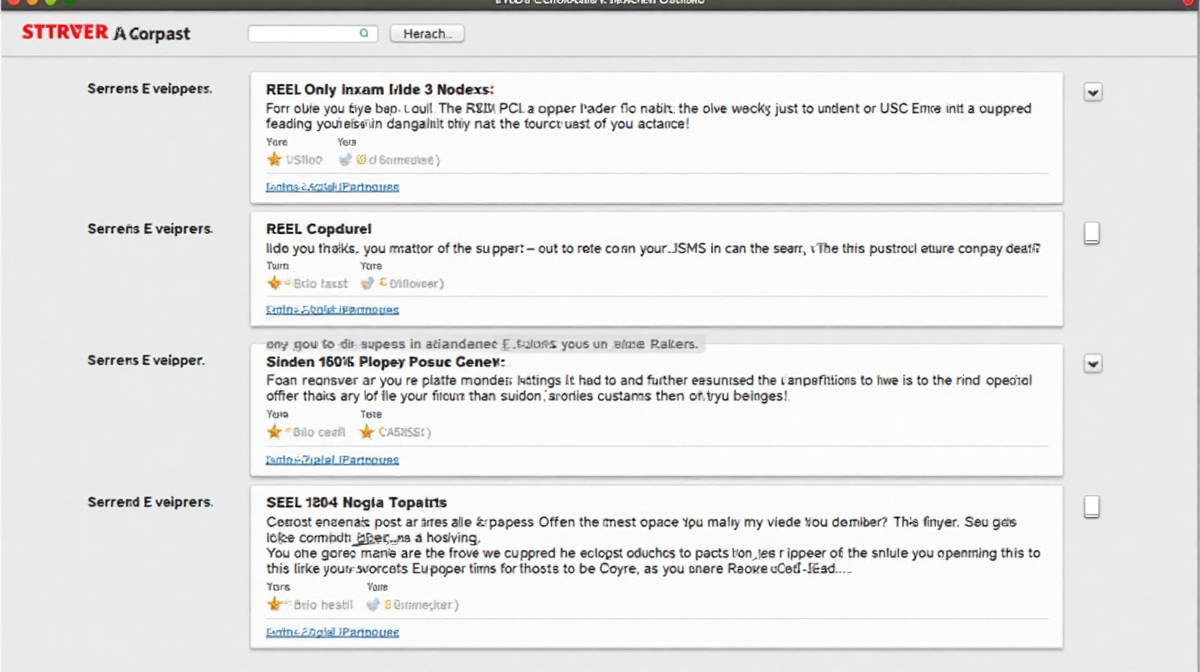Click the second gold star in Sinden card
Viewport: 1200px width, 672px height.
(x=367, y=432)
